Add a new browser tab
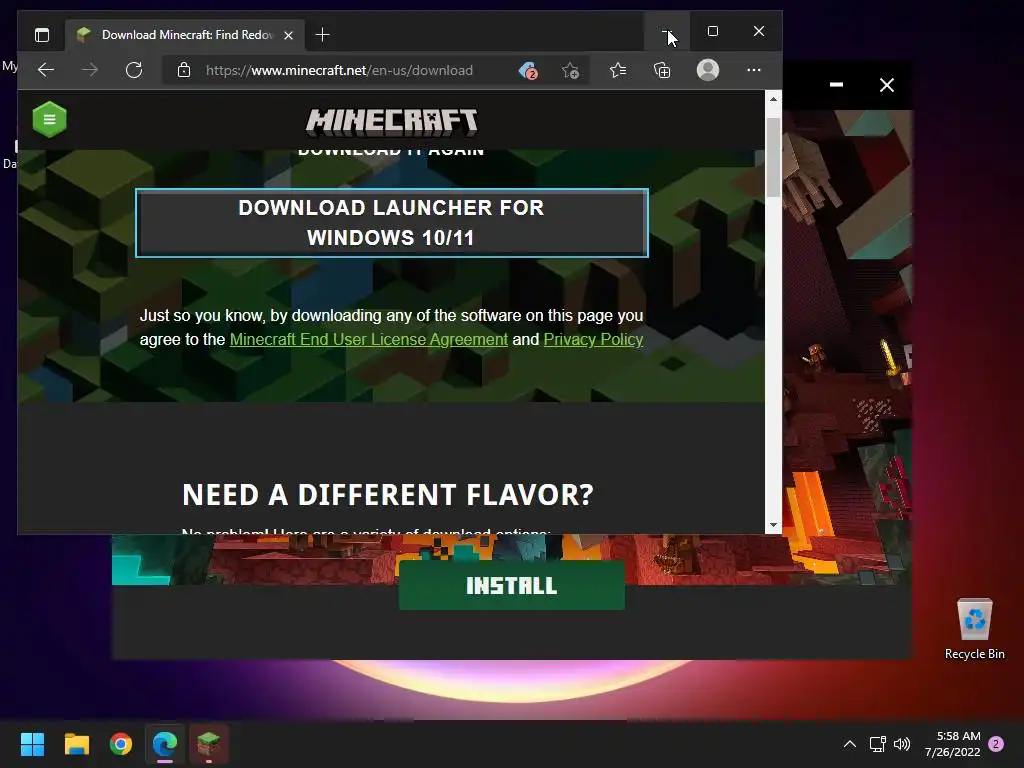The height and width of the screenshot is (768, 1024). coord(322,35)
